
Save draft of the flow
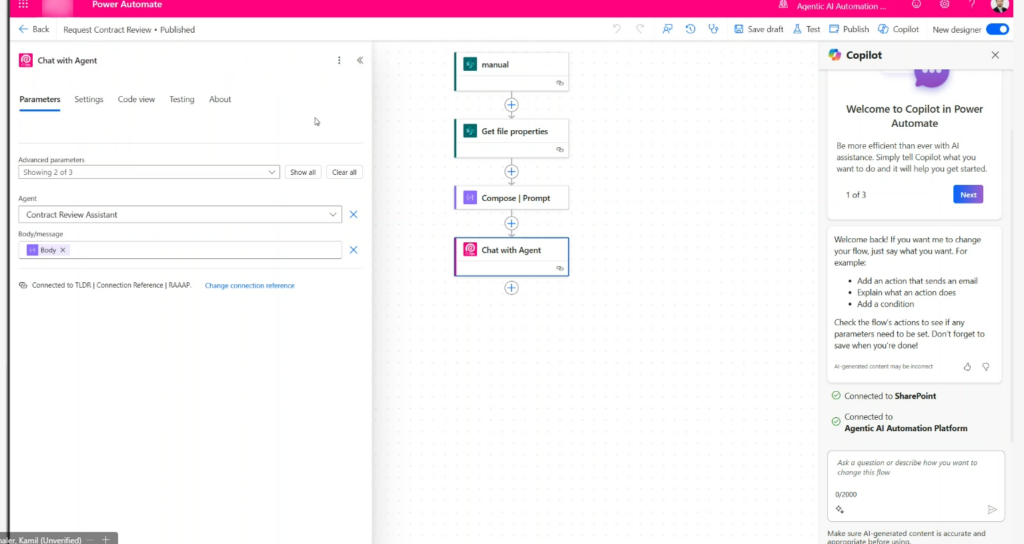click(x=759, y=29)
